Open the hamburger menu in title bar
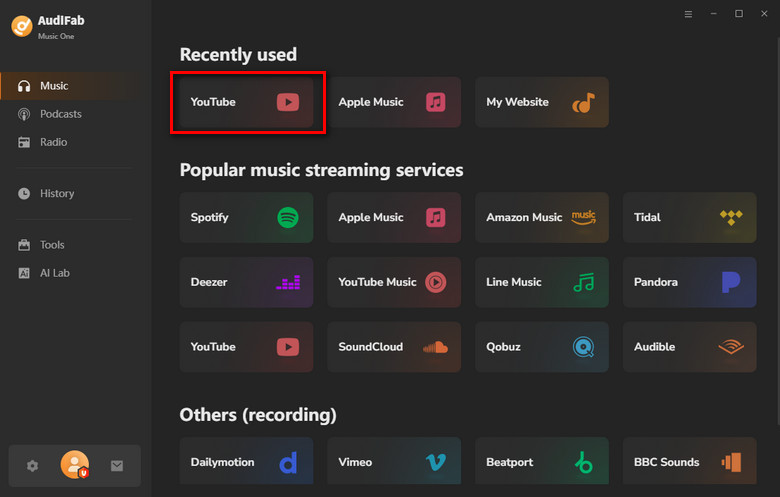The width and height of the screenshot is (780, 497). tap(688, 14)
